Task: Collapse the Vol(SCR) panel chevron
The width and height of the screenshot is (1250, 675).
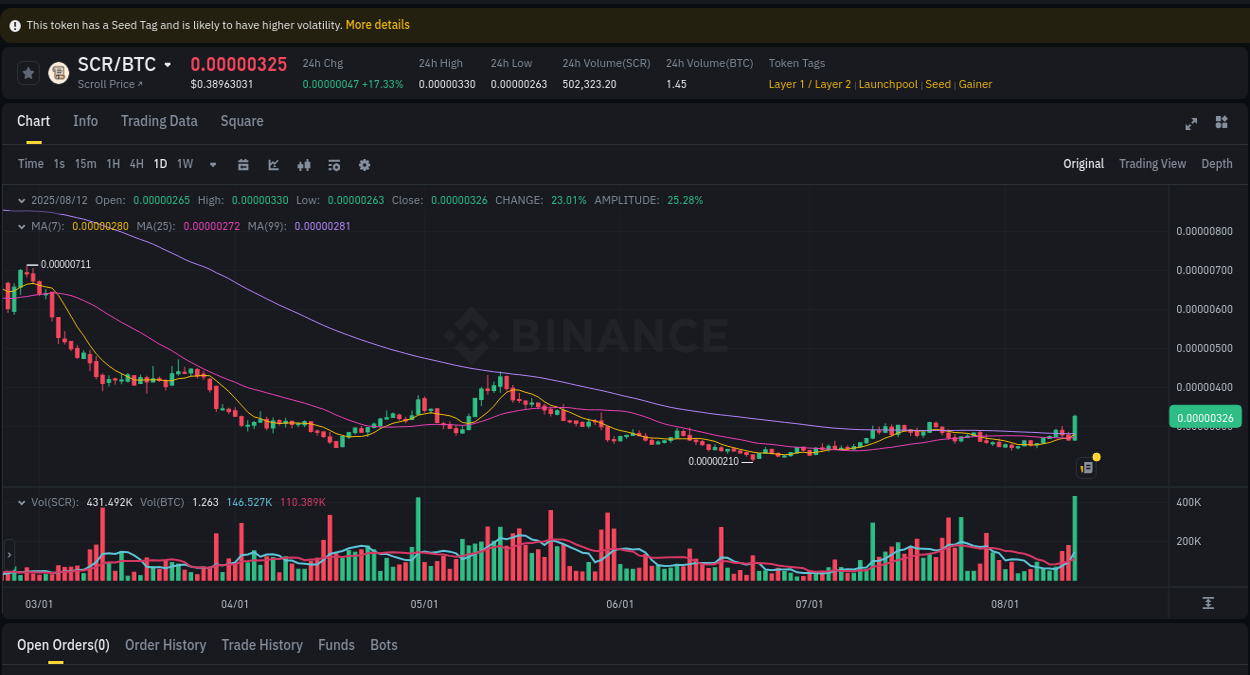Action: pyautogui.click(x=20, y=502)
